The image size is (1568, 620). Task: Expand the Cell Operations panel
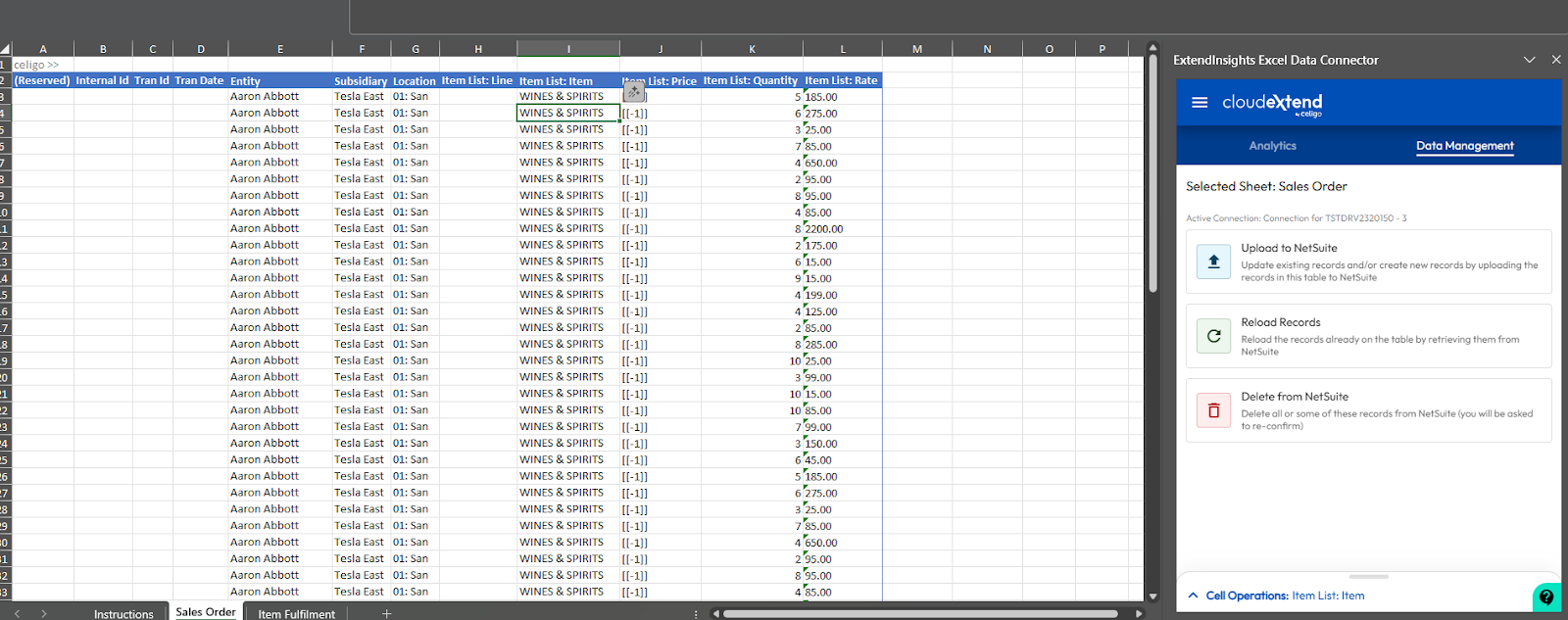1193,596
